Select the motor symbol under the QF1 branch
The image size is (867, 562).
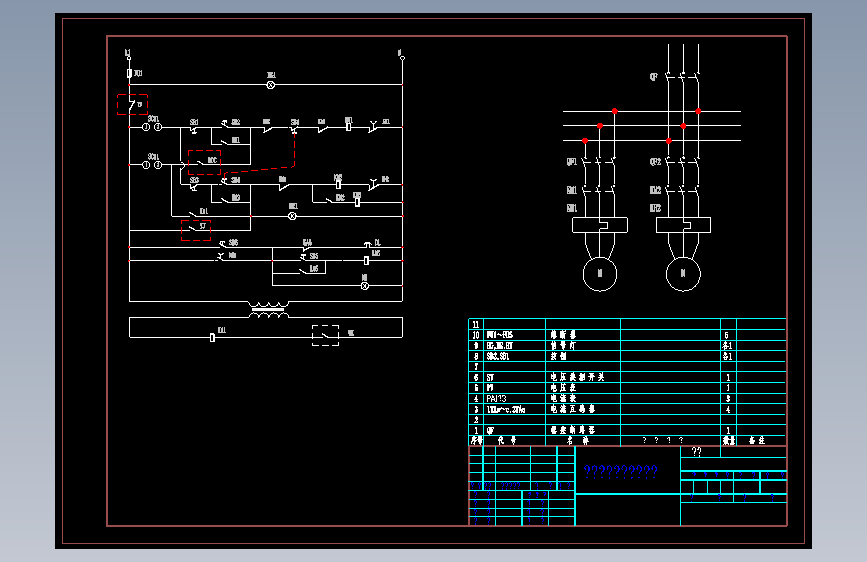pos(599,274)
